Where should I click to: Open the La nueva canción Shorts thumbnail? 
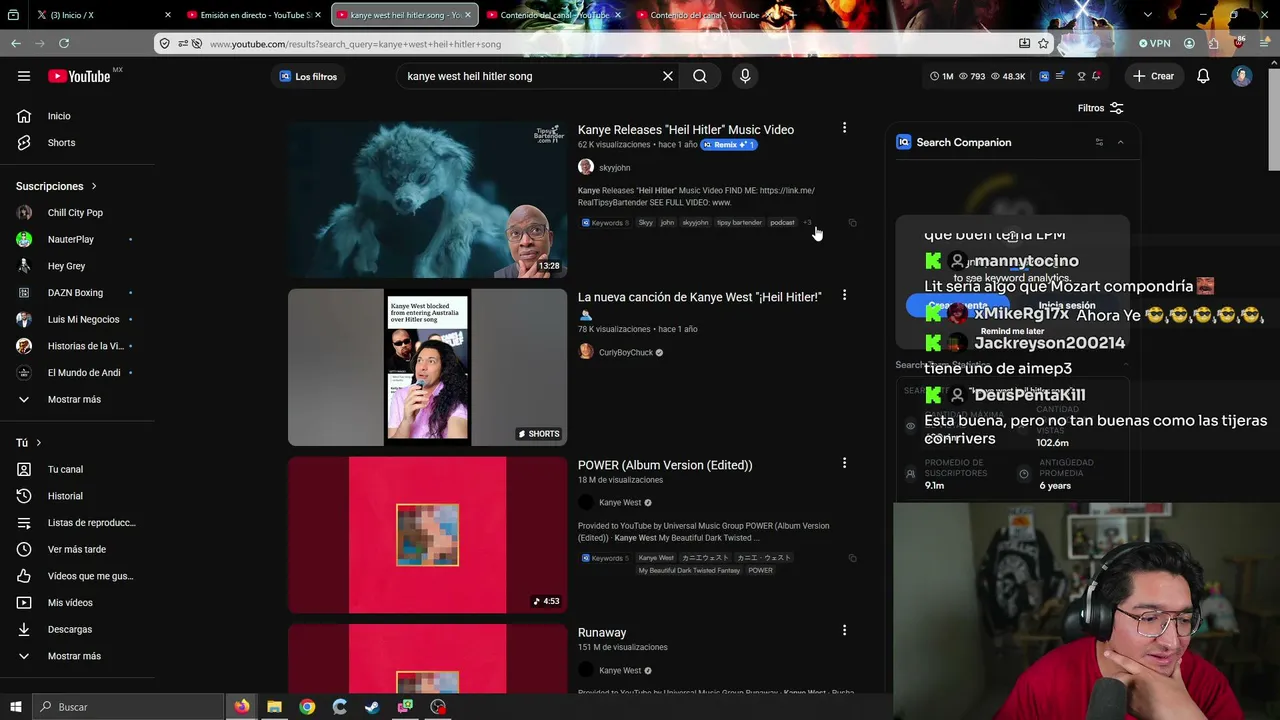click(x=427, y=367)
